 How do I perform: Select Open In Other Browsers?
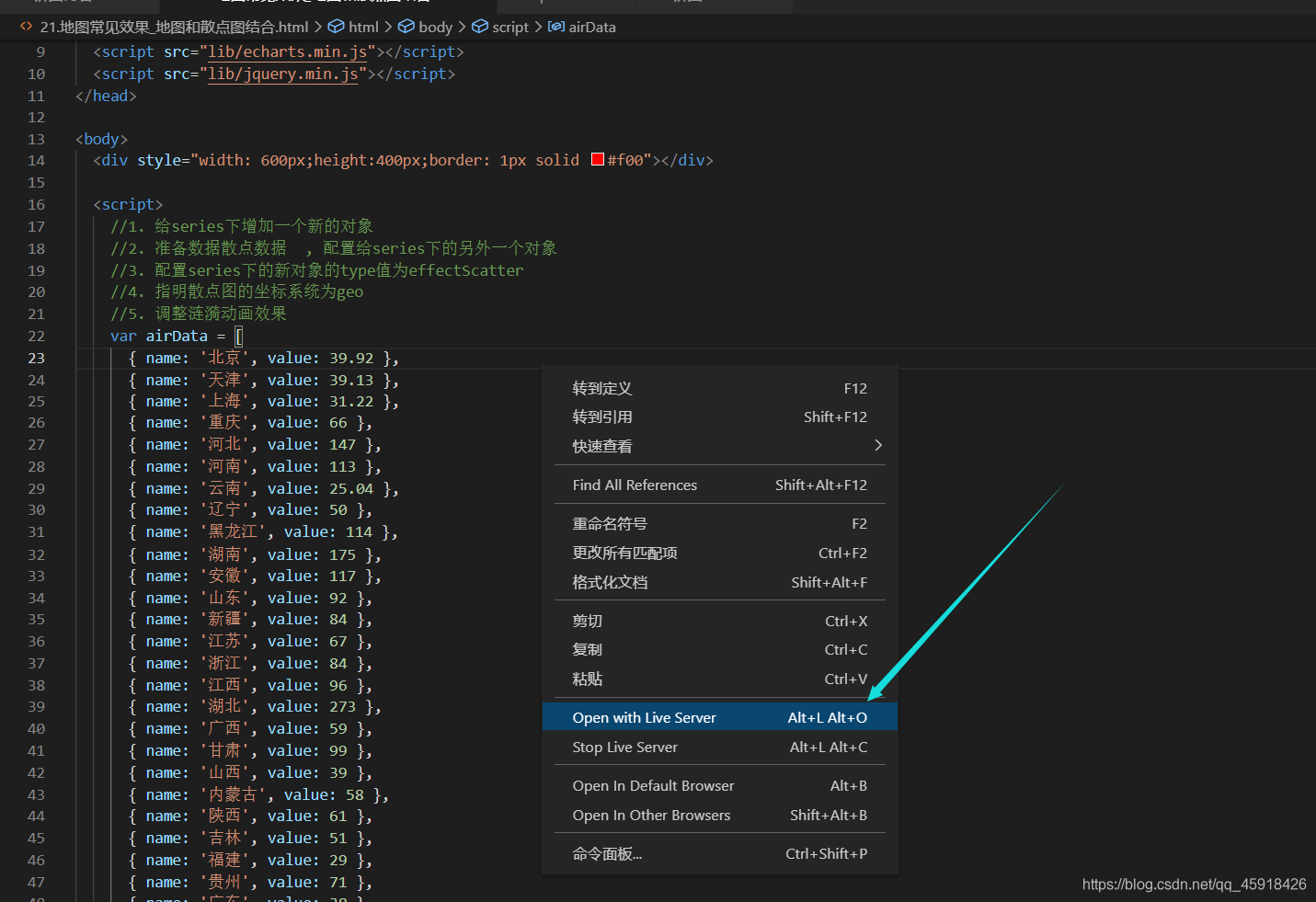click(x=720, y=815)
